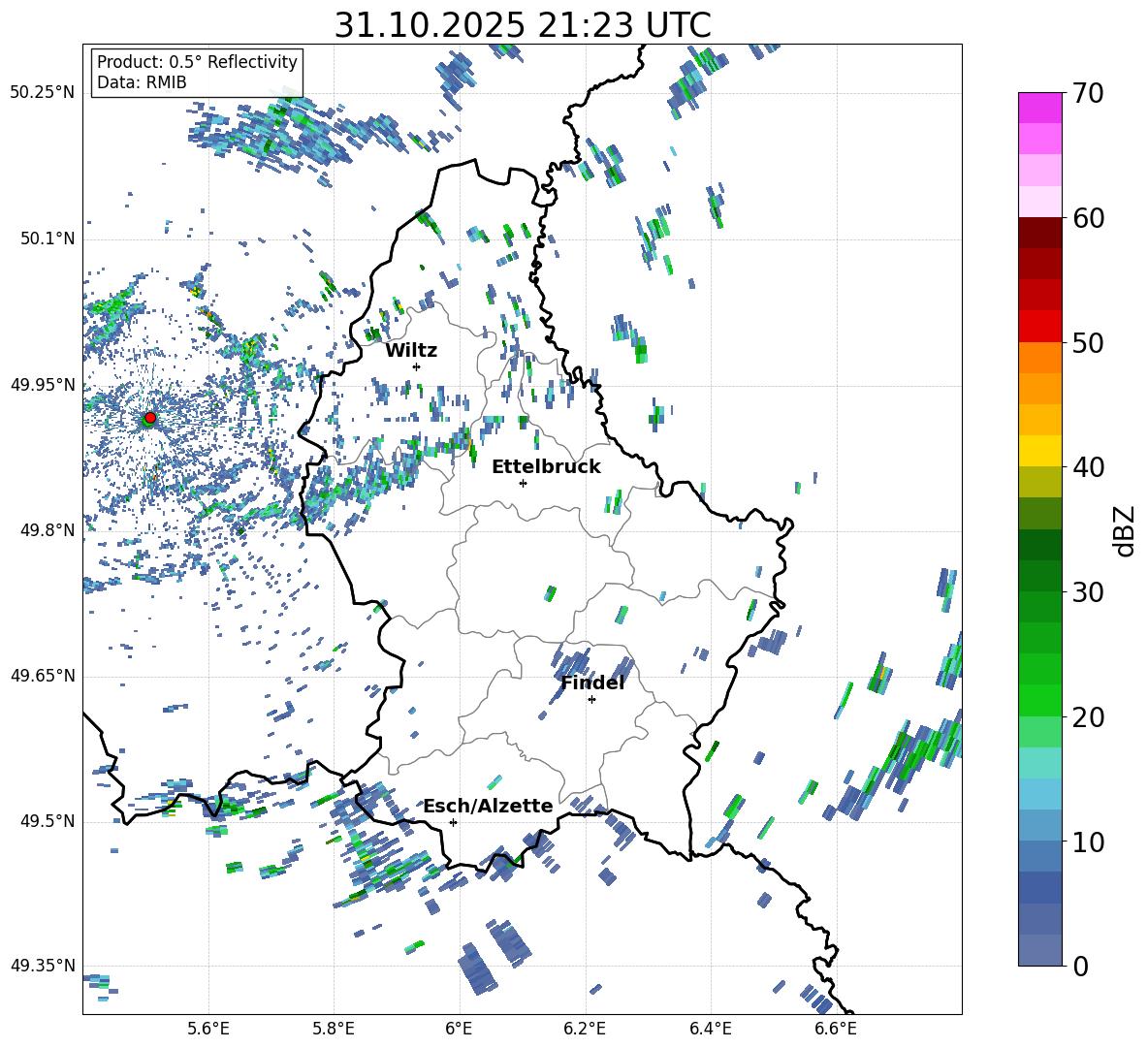Image resolution: width=1148 pixels, height=1048 pixels.
Task: Click the 49.35°N latitude label
Action: pos(43,967)
